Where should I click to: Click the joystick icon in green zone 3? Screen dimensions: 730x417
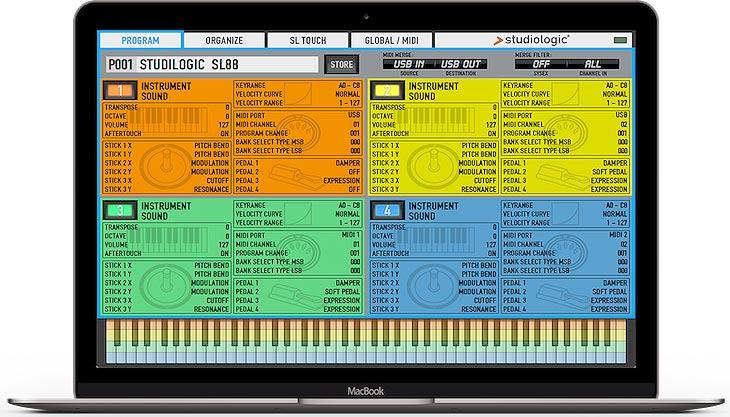(166, 286)
